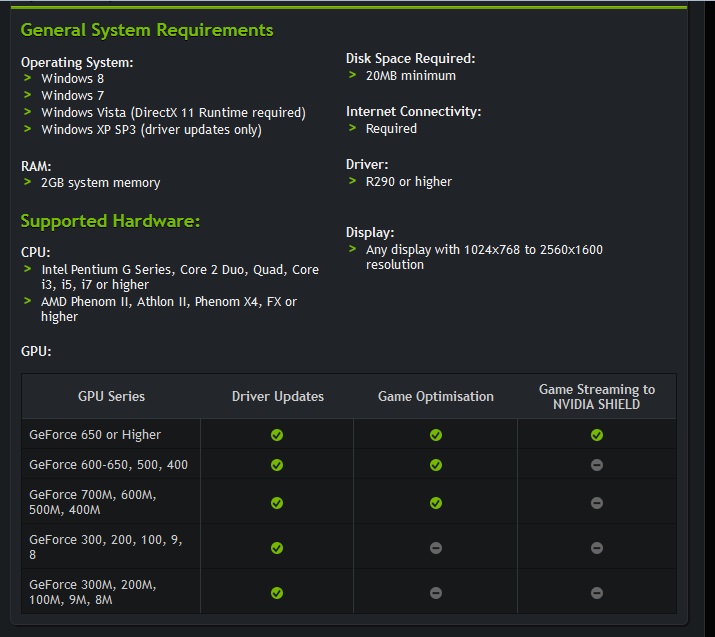The image size is (715, 637).
Task: Click the Driver Updates checkmark for GeForce 650 or Higher
Action: click(x=277, y=435)
